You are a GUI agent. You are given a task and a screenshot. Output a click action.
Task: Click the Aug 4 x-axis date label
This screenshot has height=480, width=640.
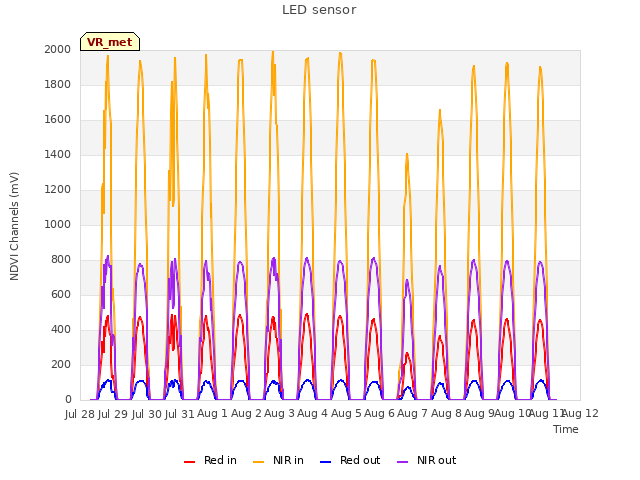pyautogui.click(x=312, y=414)
